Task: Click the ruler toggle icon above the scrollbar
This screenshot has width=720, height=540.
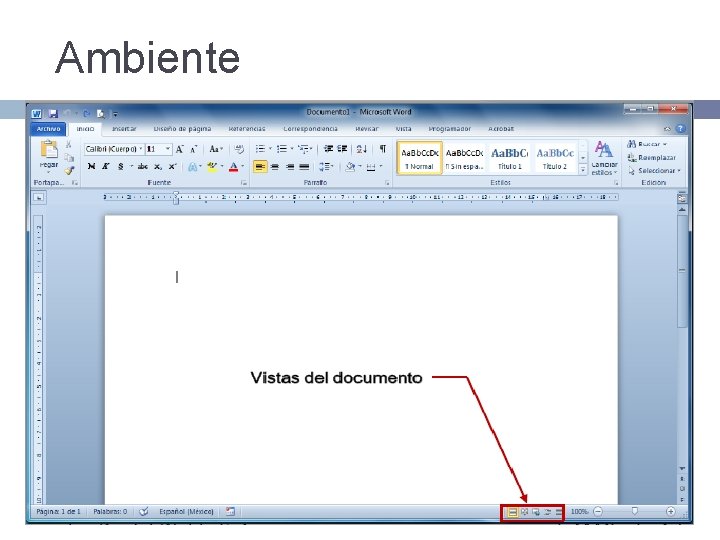Action: tap(682, 198)
